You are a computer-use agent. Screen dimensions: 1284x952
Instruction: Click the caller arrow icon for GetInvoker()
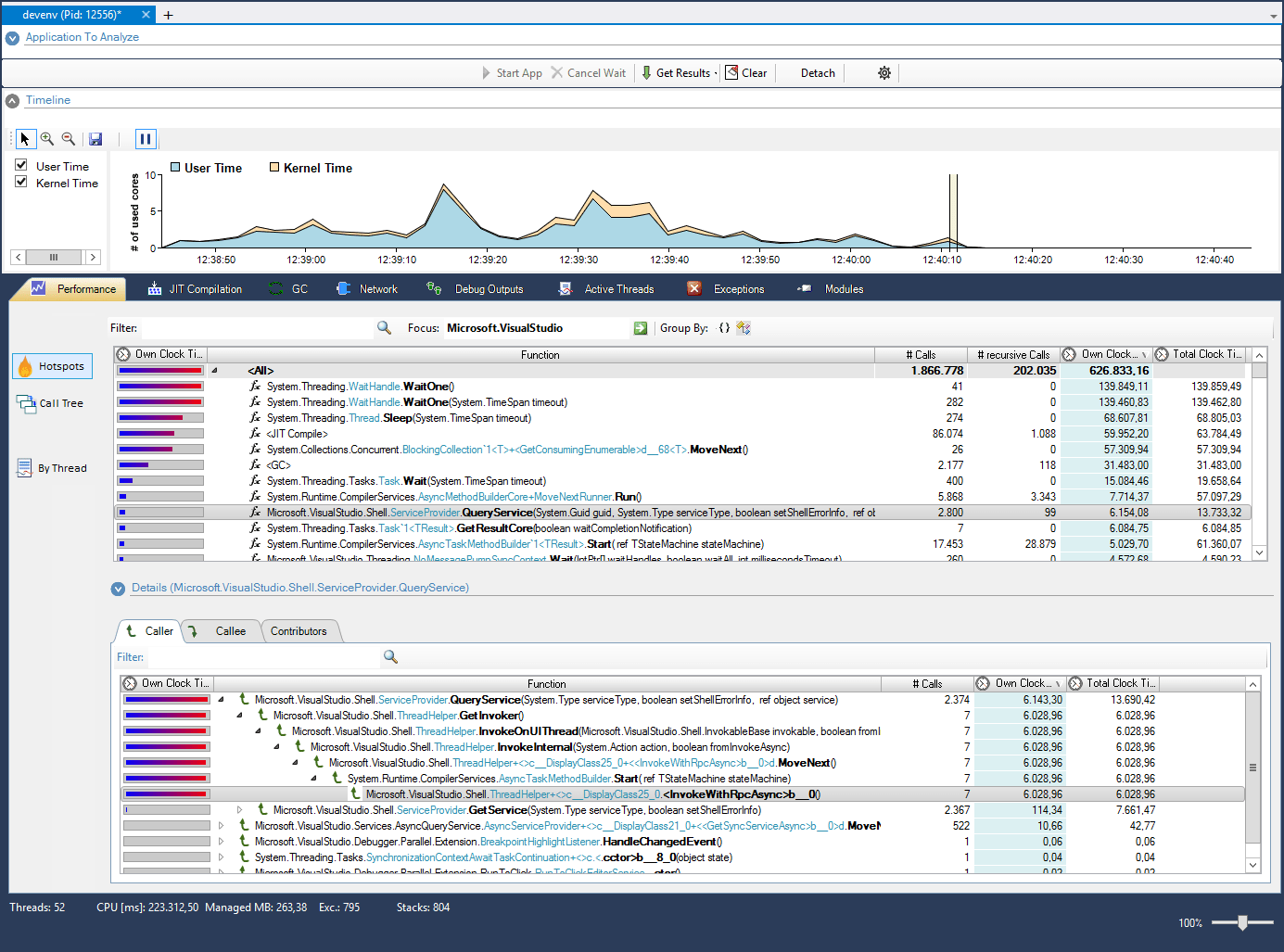pyautogui.click(x=262, y=716)
